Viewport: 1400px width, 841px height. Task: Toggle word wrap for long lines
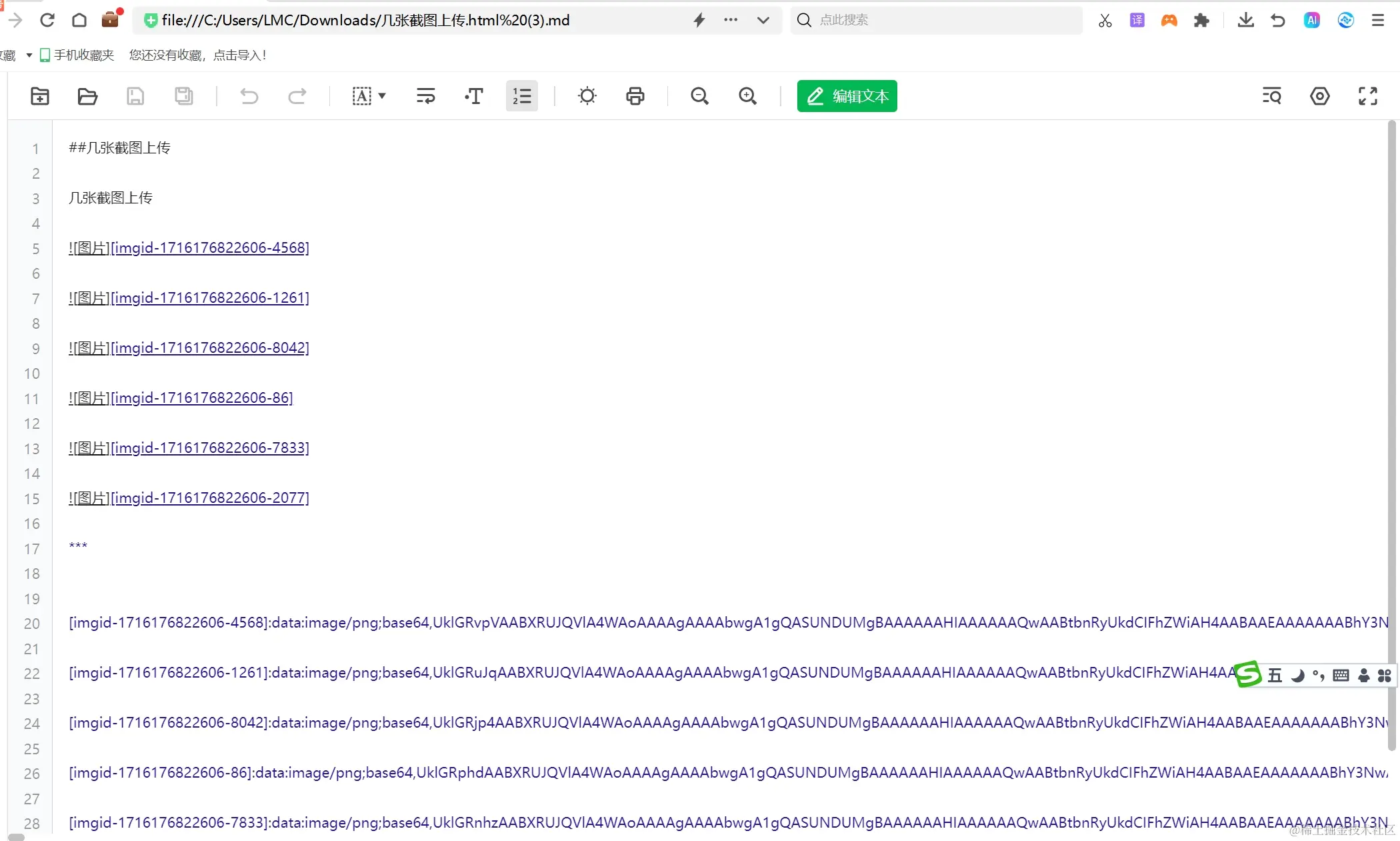(425, 96)
